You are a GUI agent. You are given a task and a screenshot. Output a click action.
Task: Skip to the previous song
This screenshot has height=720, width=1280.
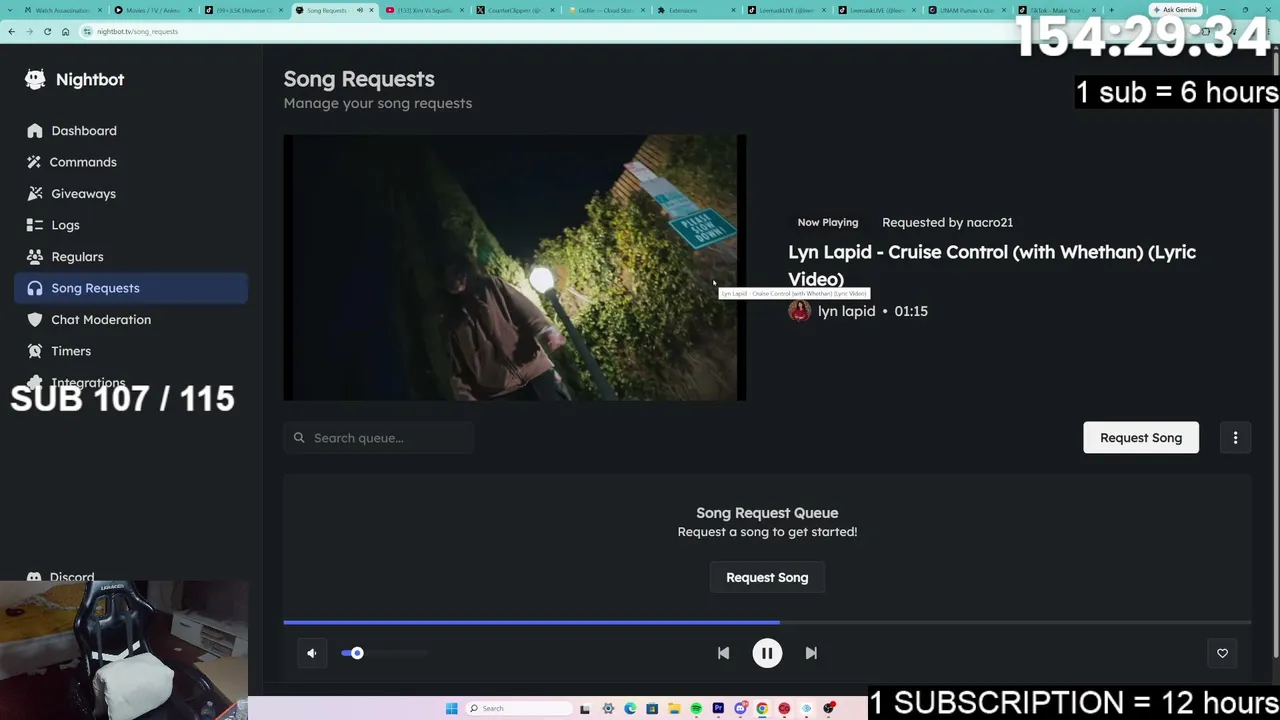[x=723, y=653]
